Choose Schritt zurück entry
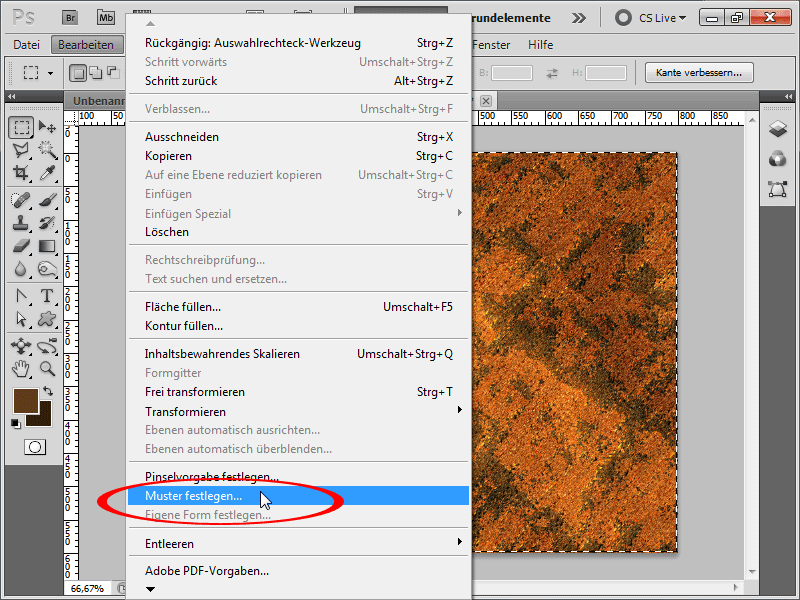The width and height of the screenshot is (800, 600). [298, 81]
